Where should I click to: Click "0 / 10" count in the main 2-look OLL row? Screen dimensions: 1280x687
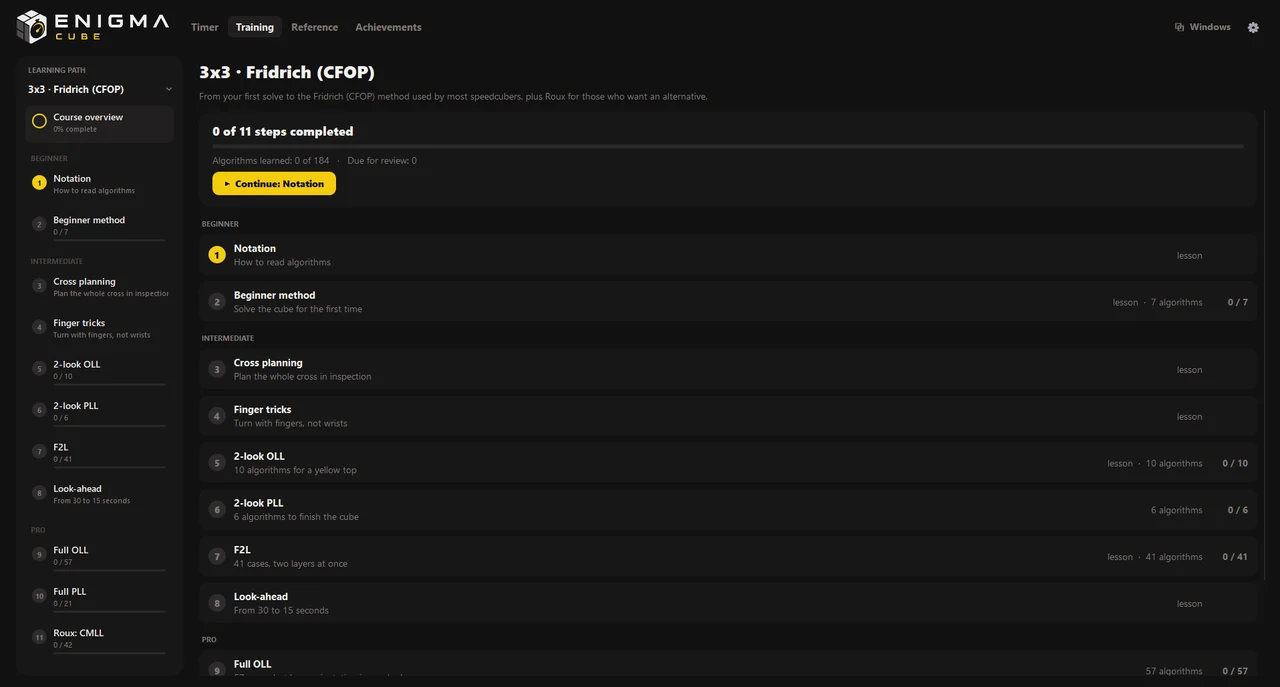[1235, 463]
